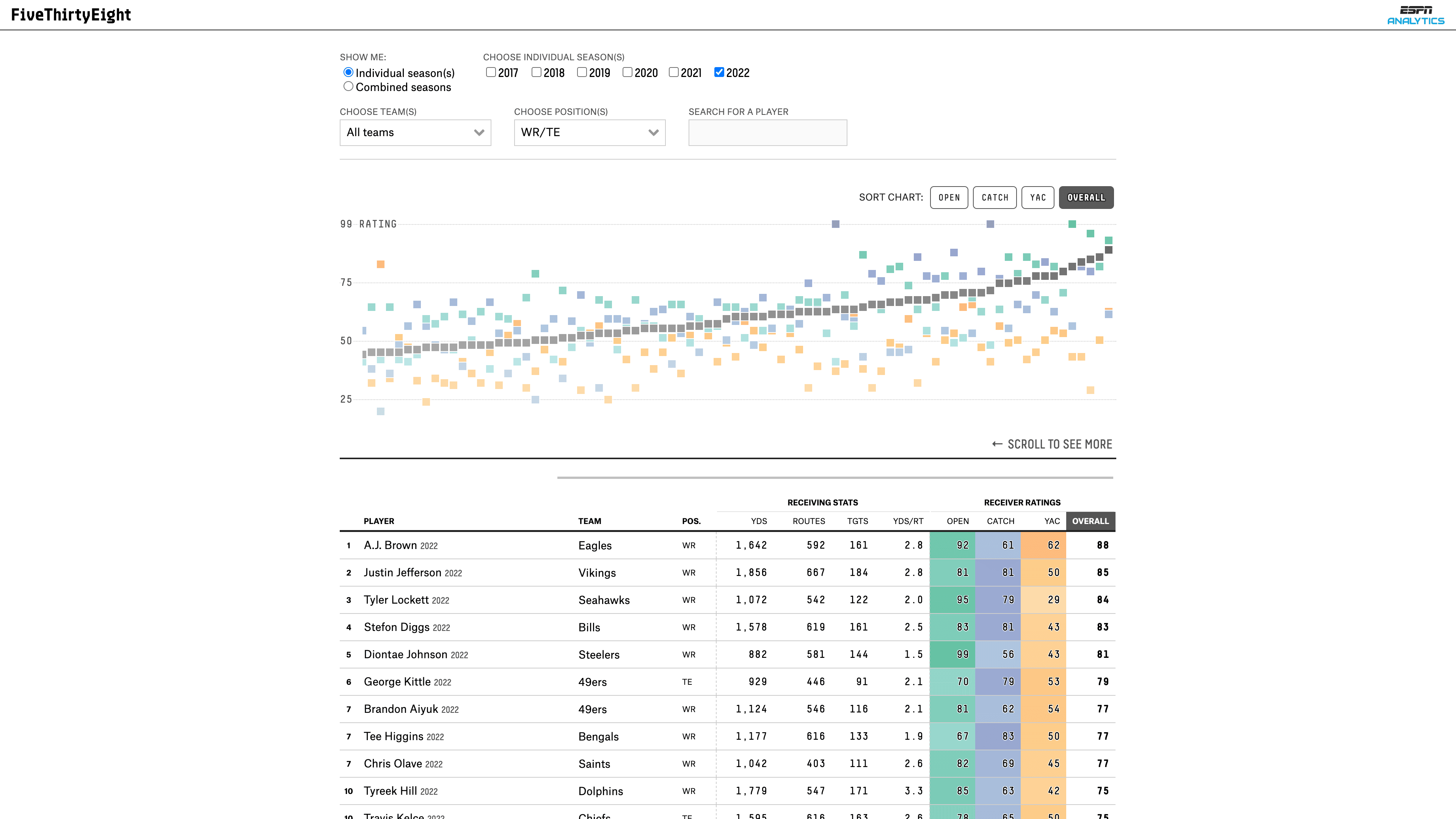
Task: Tick the 2020 season checkbox
Action: 628,72
